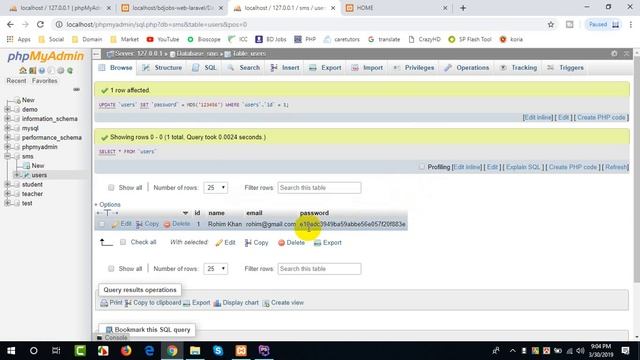Toggle upper Show all checkbox
The width and height of the screenshot is (640, 360).
[x=111, y=187]
